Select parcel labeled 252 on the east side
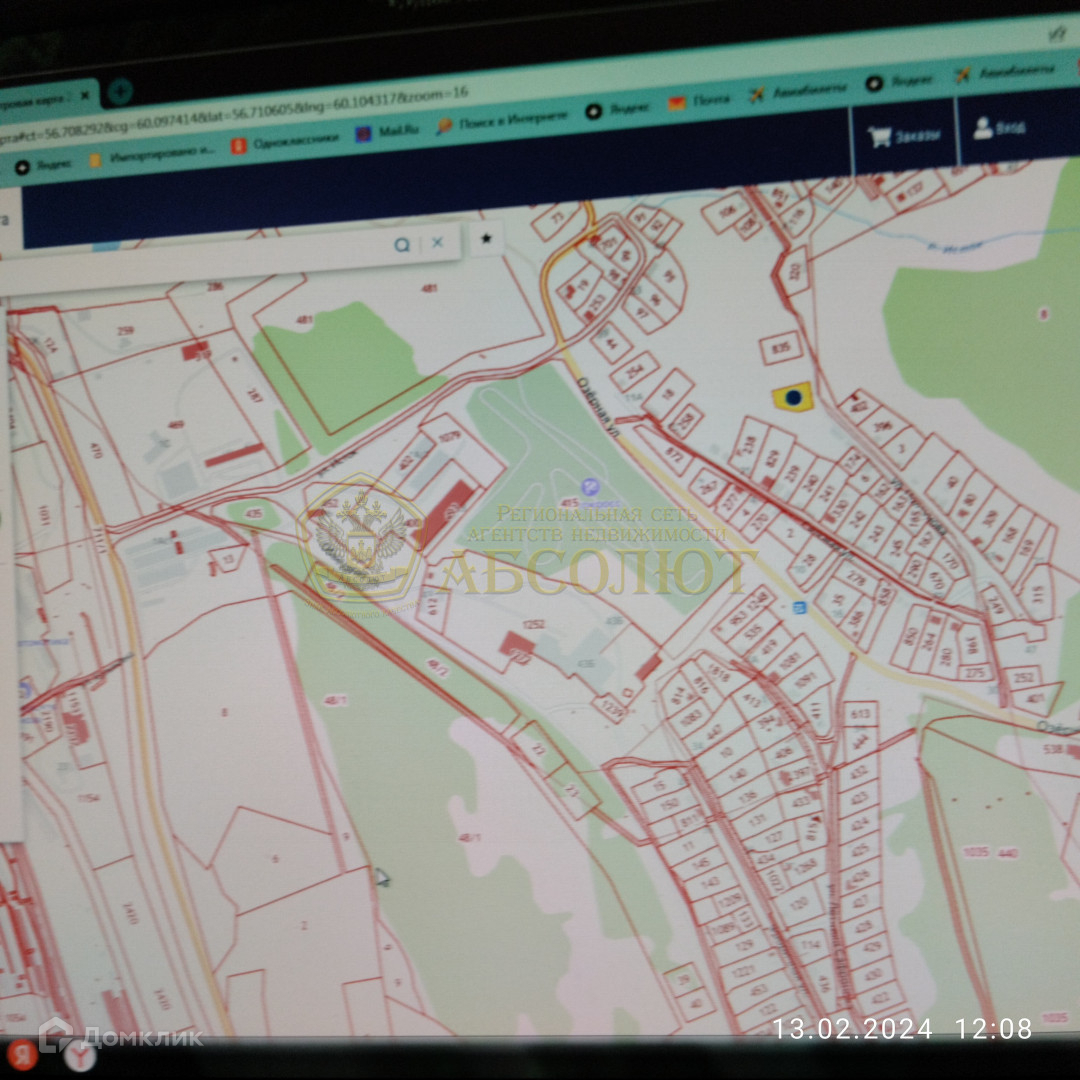The height and width of the screenshot is (1080, 1080). [1024, 678]
